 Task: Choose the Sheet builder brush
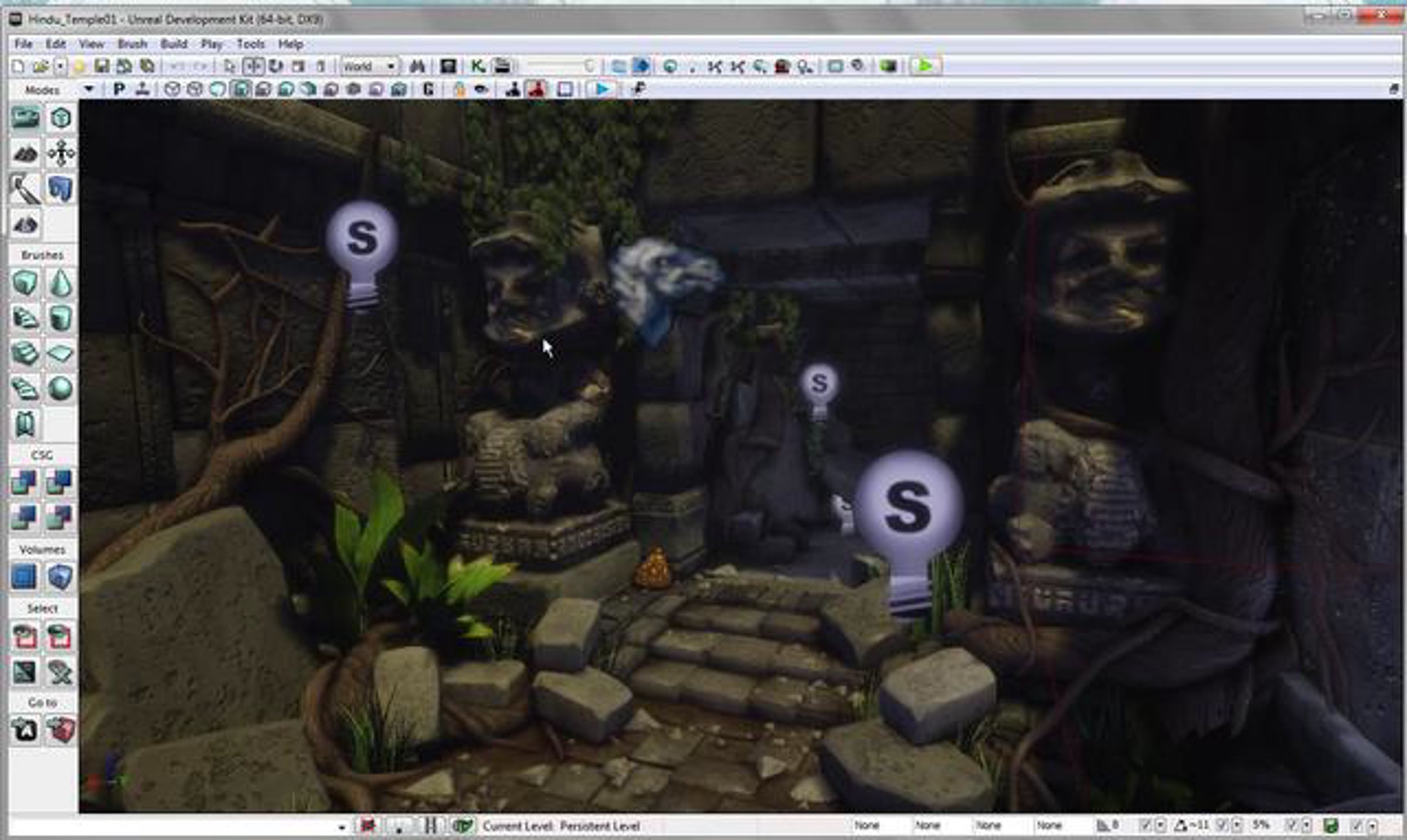click(x=60, y=353)
